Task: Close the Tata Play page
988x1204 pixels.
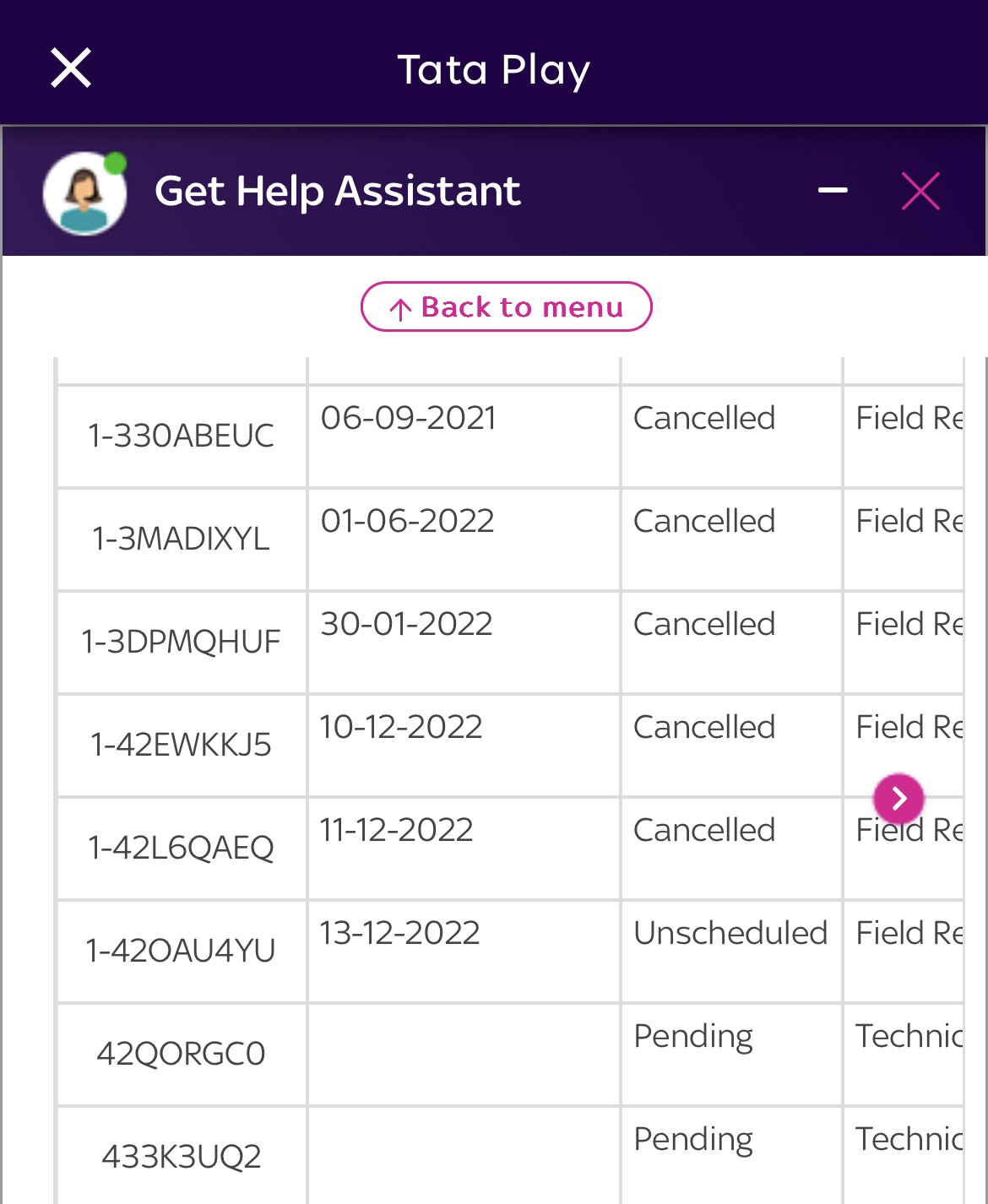Action: coord(71,68)
